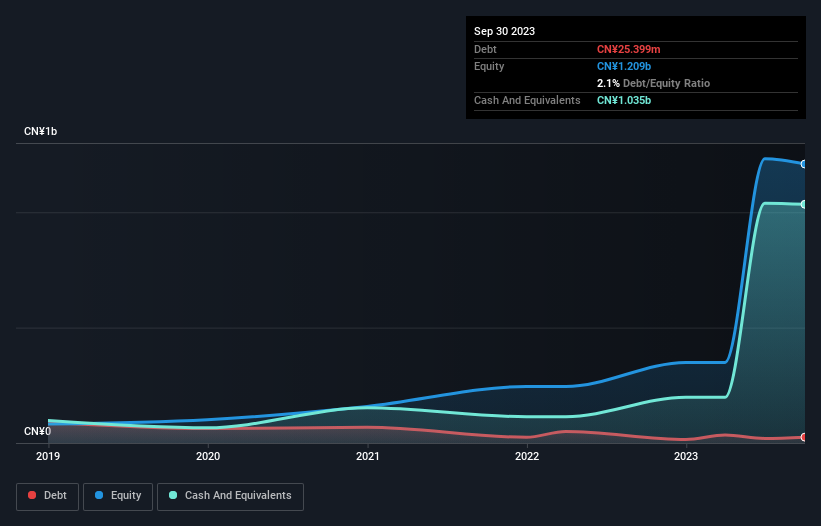
Task: Toggle the Equity legend button
Action: 118,496
